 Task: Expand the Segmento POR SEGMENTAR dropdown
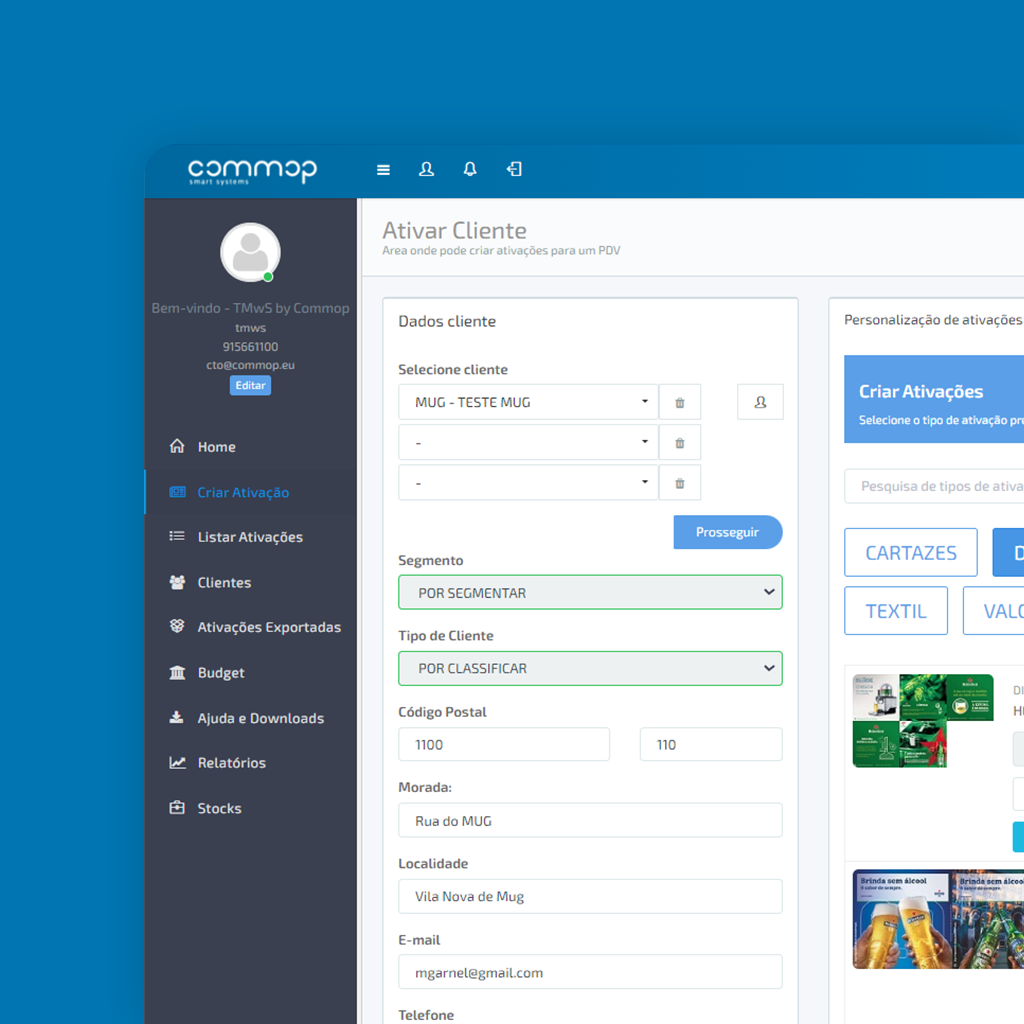click(x=590, y=592)
